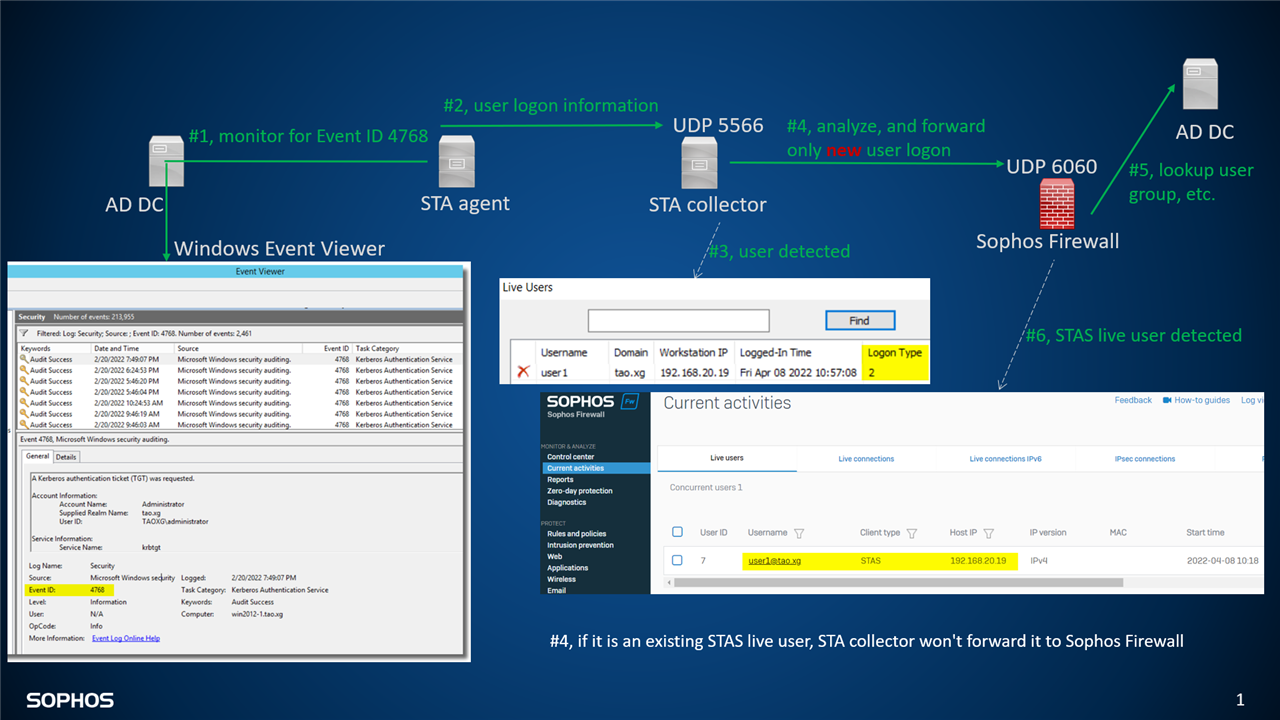Click the Fri Apr 08 2022 10:57:08 cell
Screen dimensions: 1280x720
click(797, 372)
